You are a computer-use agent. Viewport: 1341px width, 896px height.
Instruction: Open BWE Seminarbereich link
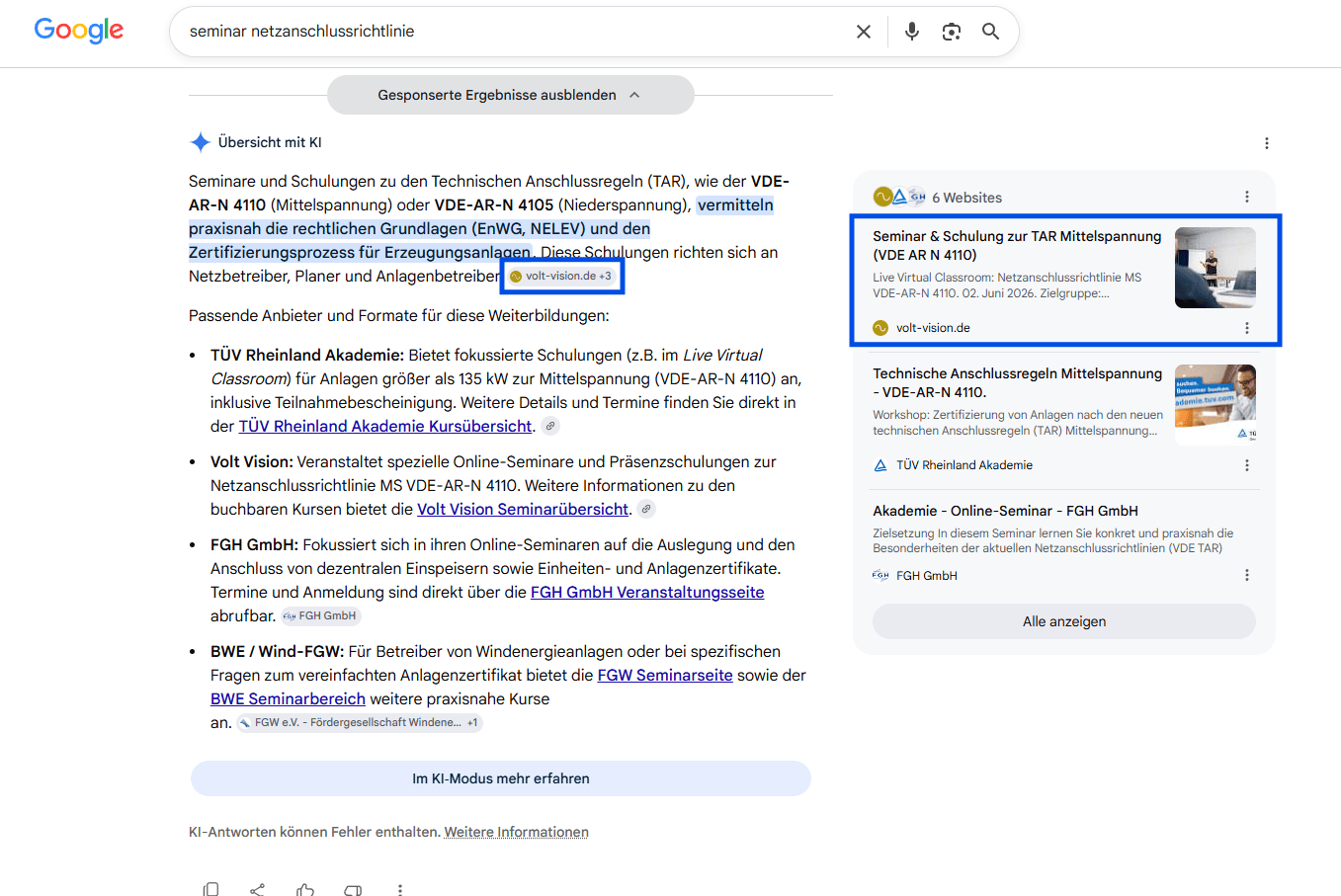[288, 698]
